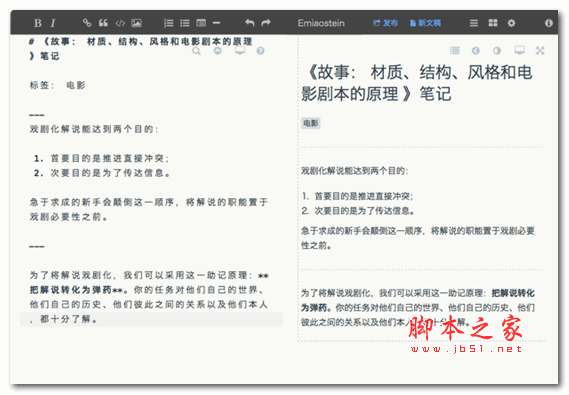Create a new document with 新文稿
Image resolution: width=569 pixels, height=395 pixels.
click(x=425, y=23)
